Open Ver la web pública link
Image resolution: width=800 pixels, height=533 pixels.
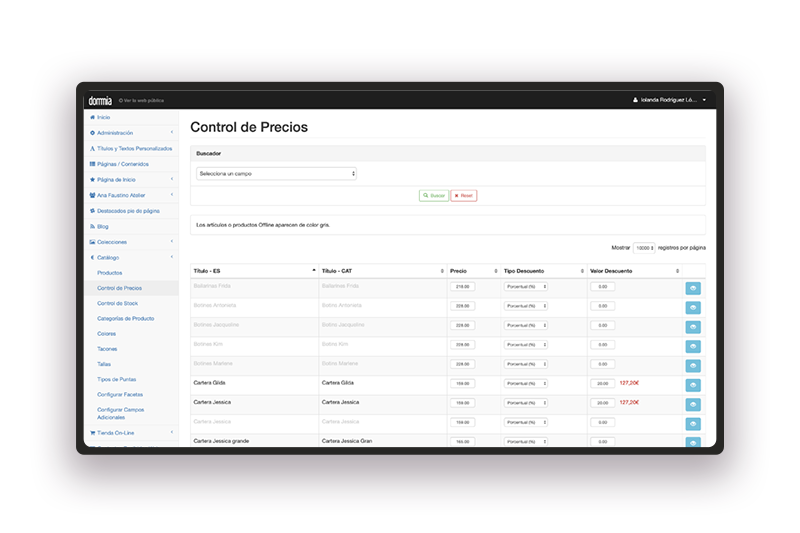pyautogui.click(x=141, y=100)
